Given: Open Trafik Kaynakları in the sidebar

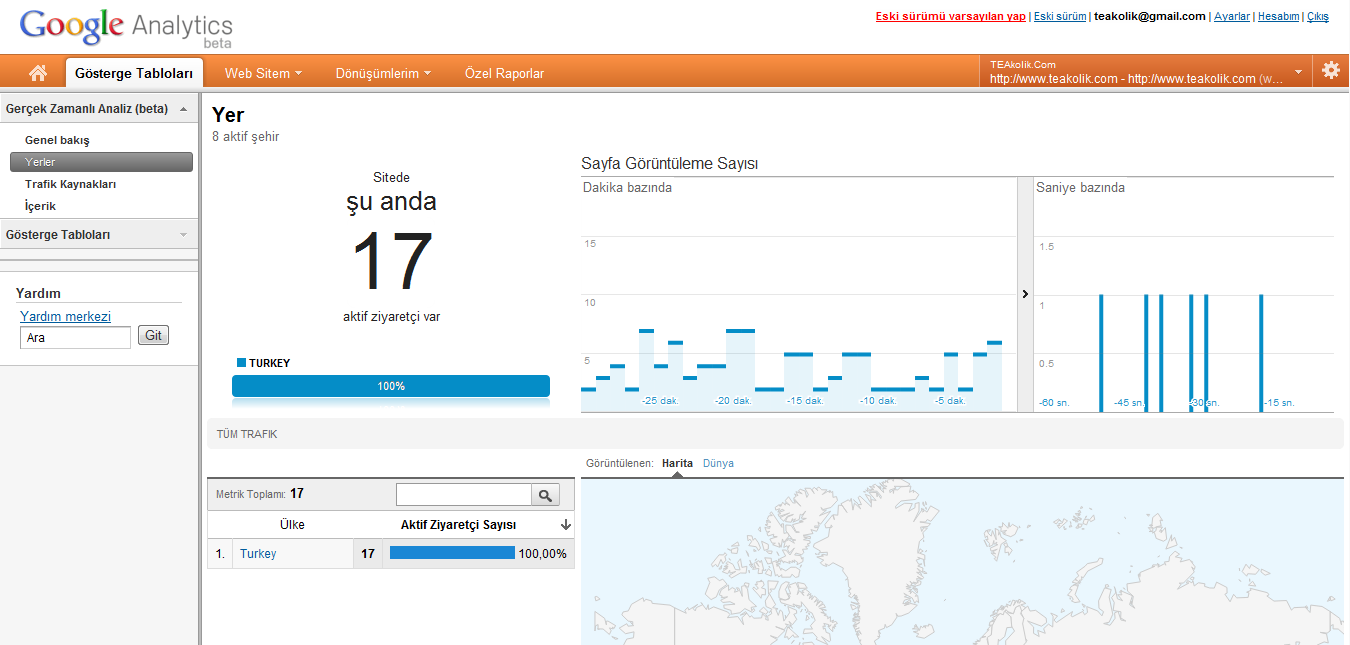Looking at the screenshot, I should [x=71, y=184].
